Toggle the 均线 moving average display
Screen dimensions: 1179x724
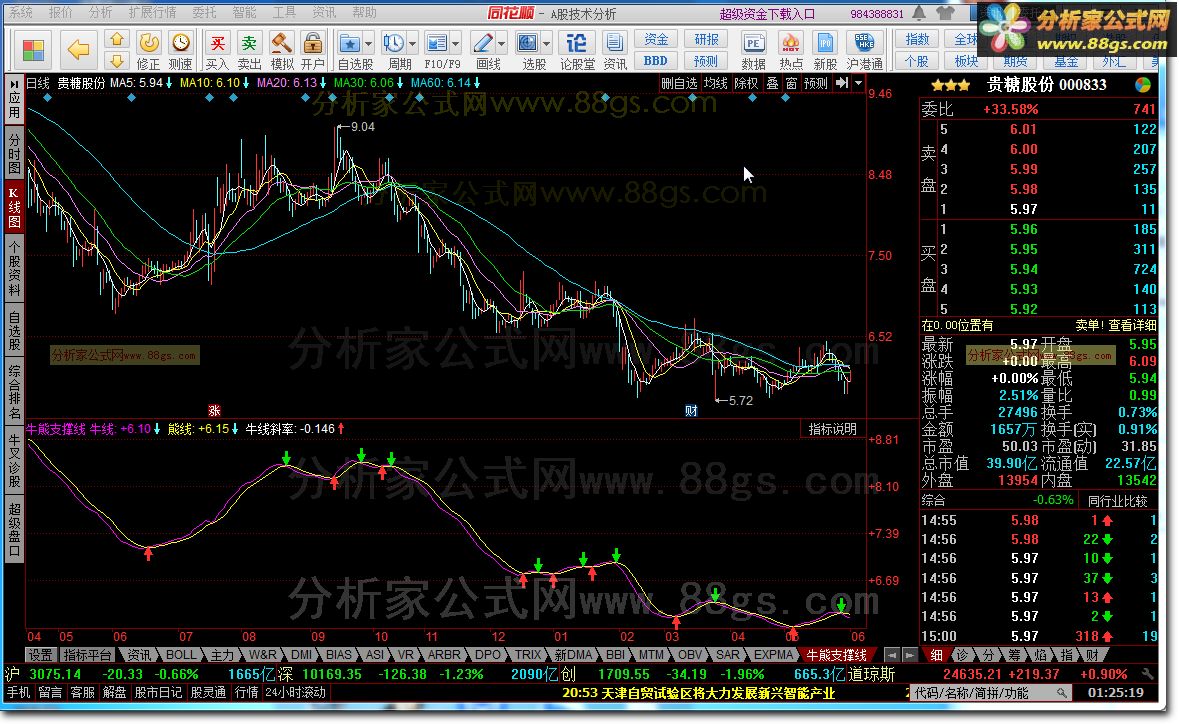(715, 83)
